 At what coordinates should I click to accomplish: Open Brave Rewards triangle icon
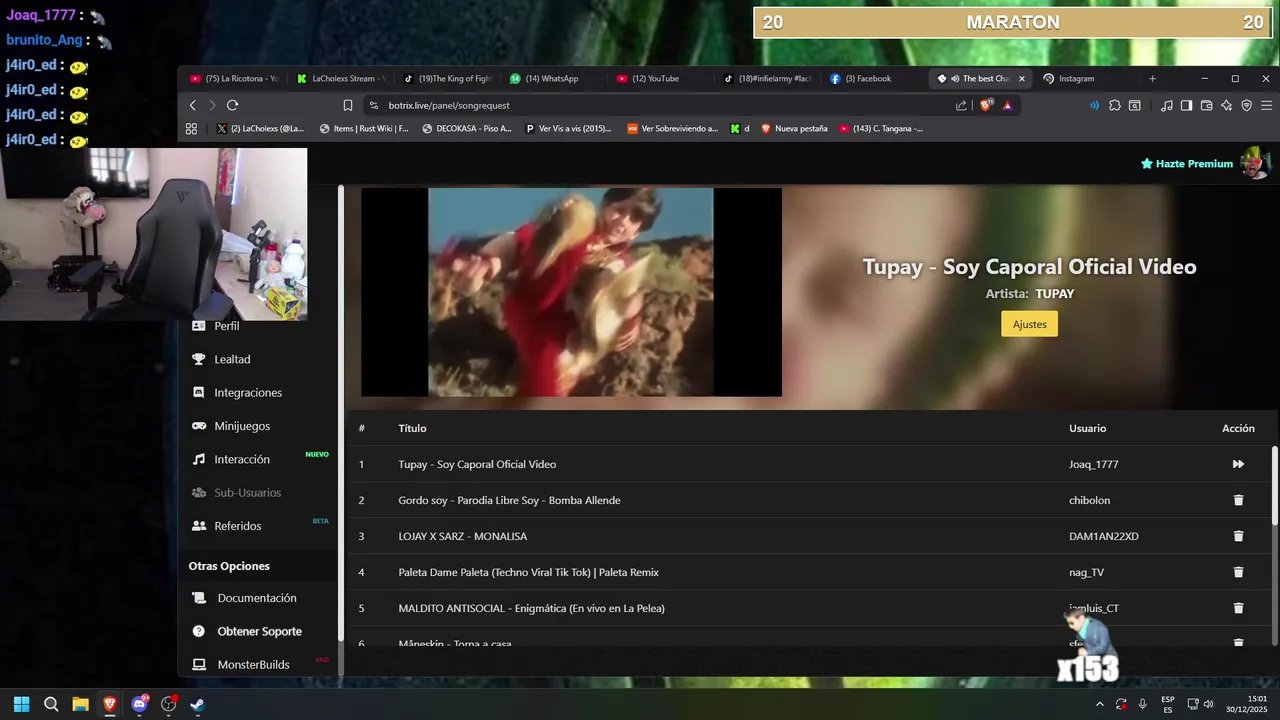[1007, 105]
